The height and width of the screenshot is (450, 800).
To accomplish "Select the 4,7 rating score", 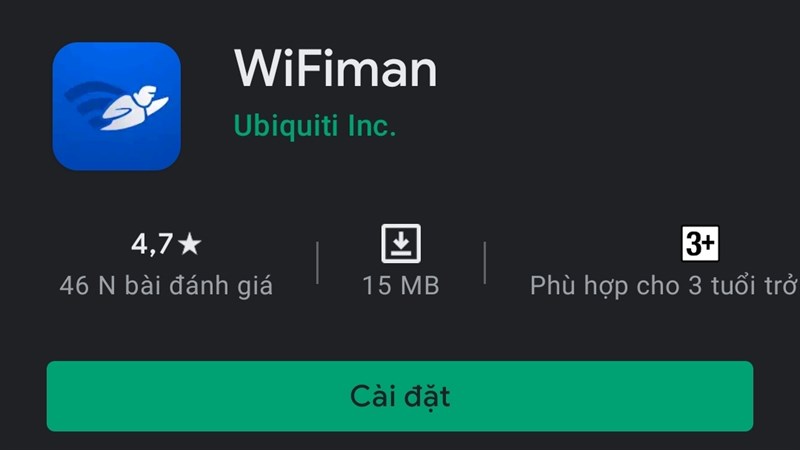I will tap(152, 244).
